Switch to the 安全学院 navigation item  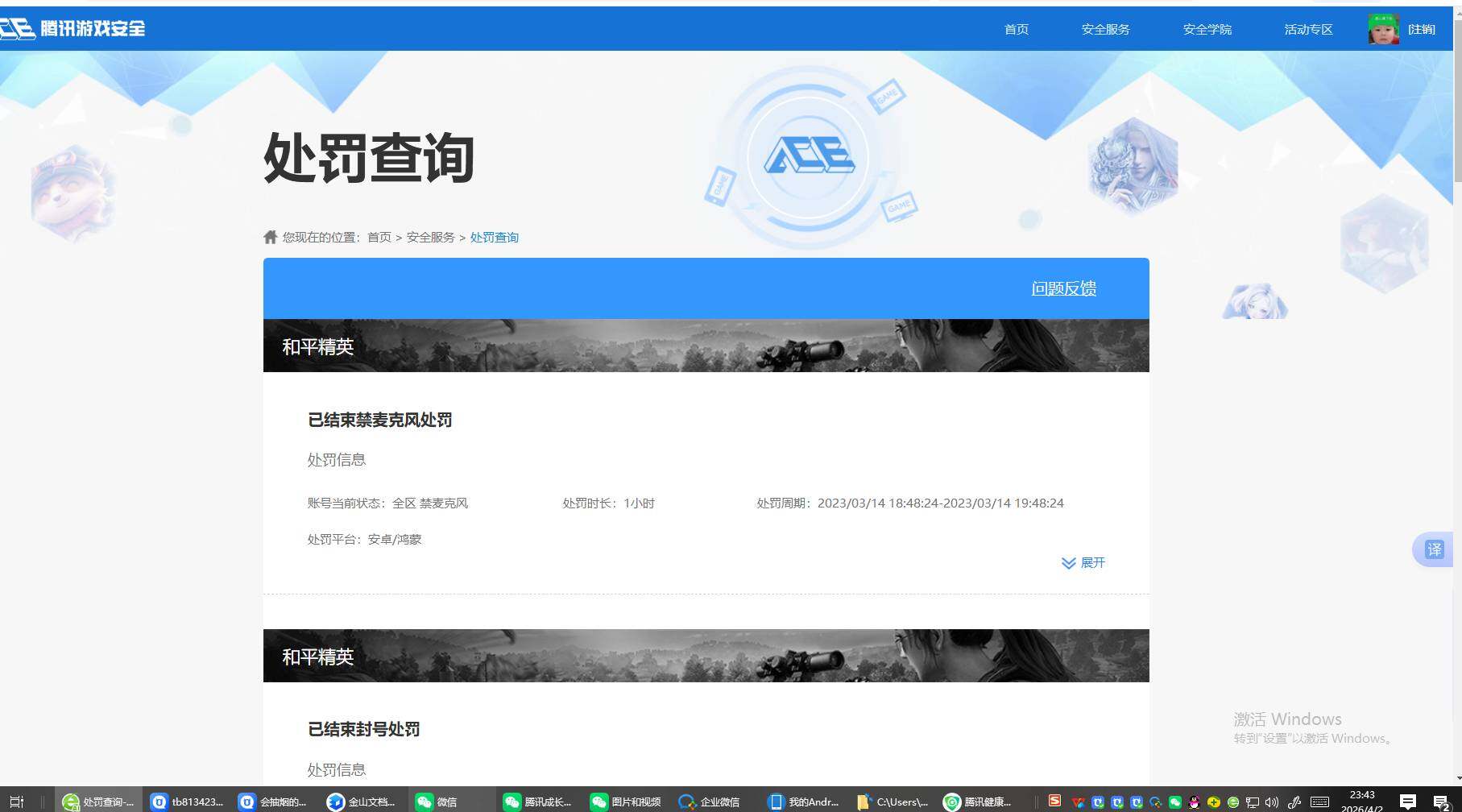tap(1207, 28)
